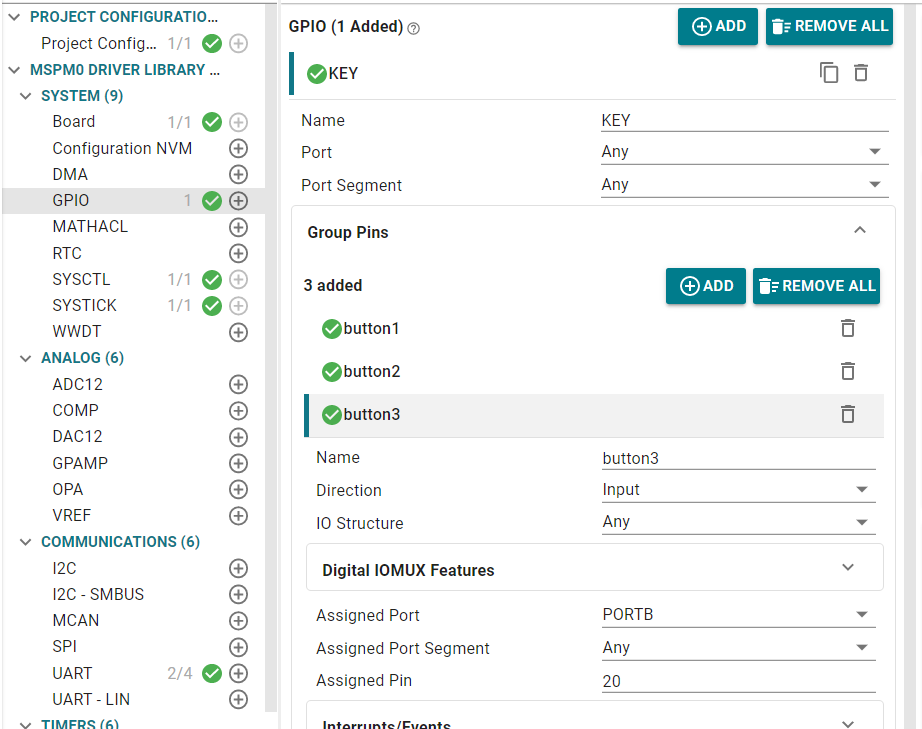Screen dimensions: 922x729
Task: Add a DMA module instance
Action: tap(238, 175)
